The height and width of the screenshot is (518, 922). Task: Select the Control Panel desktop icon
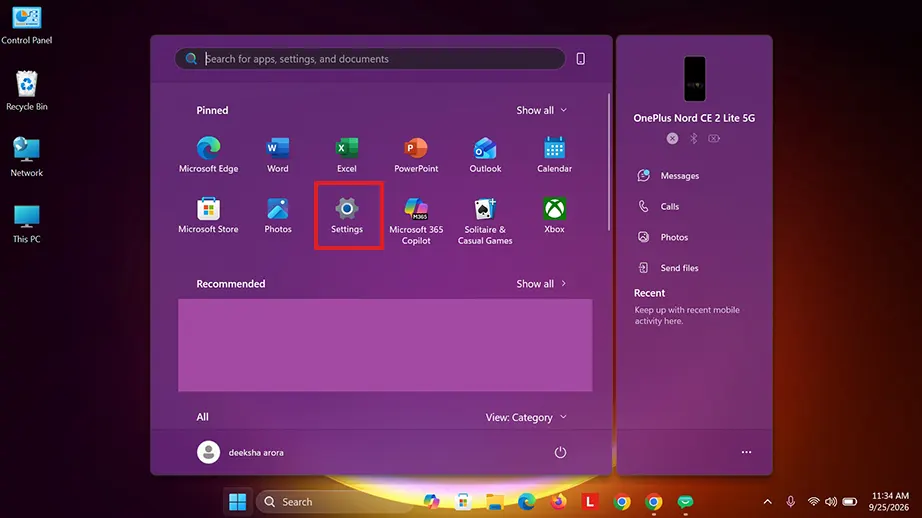[26, 25]
